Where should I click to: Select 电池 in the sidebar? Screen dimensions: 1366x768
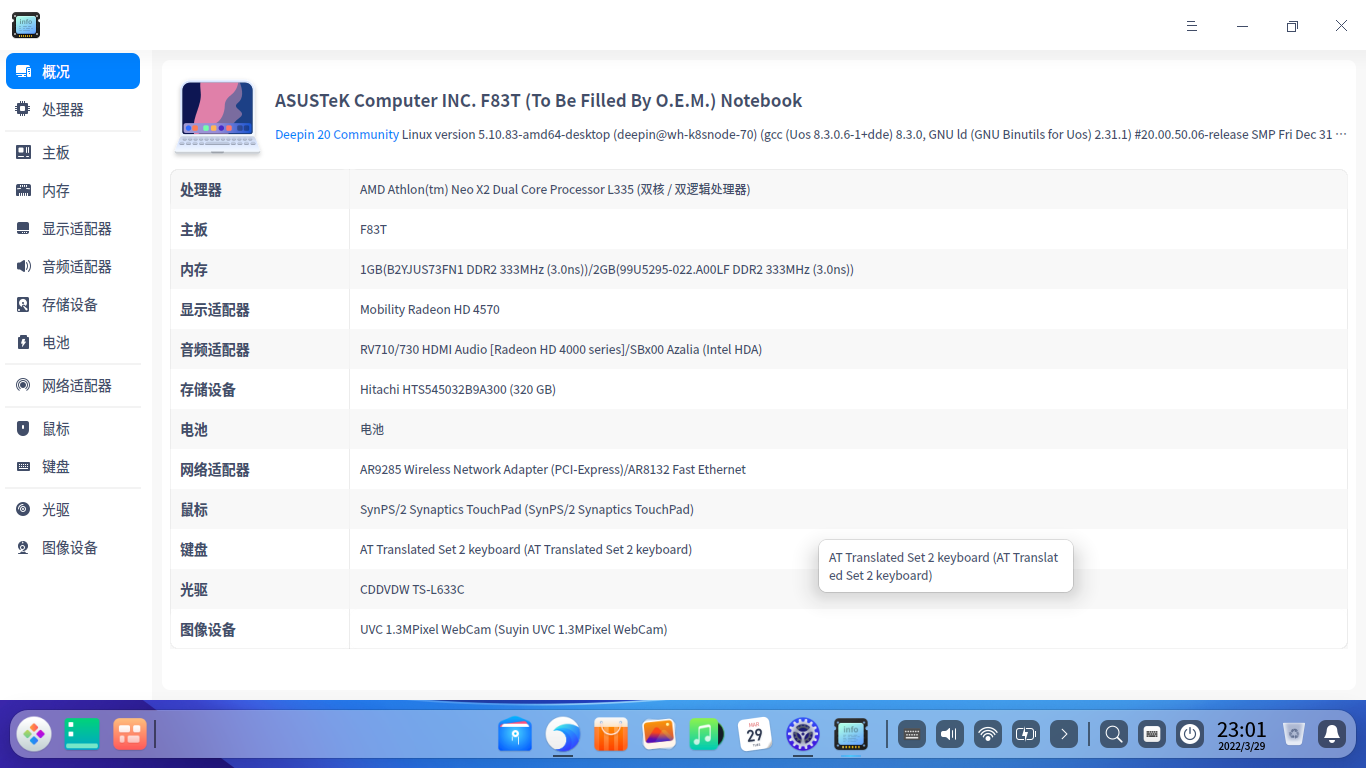tap(73, 342)
